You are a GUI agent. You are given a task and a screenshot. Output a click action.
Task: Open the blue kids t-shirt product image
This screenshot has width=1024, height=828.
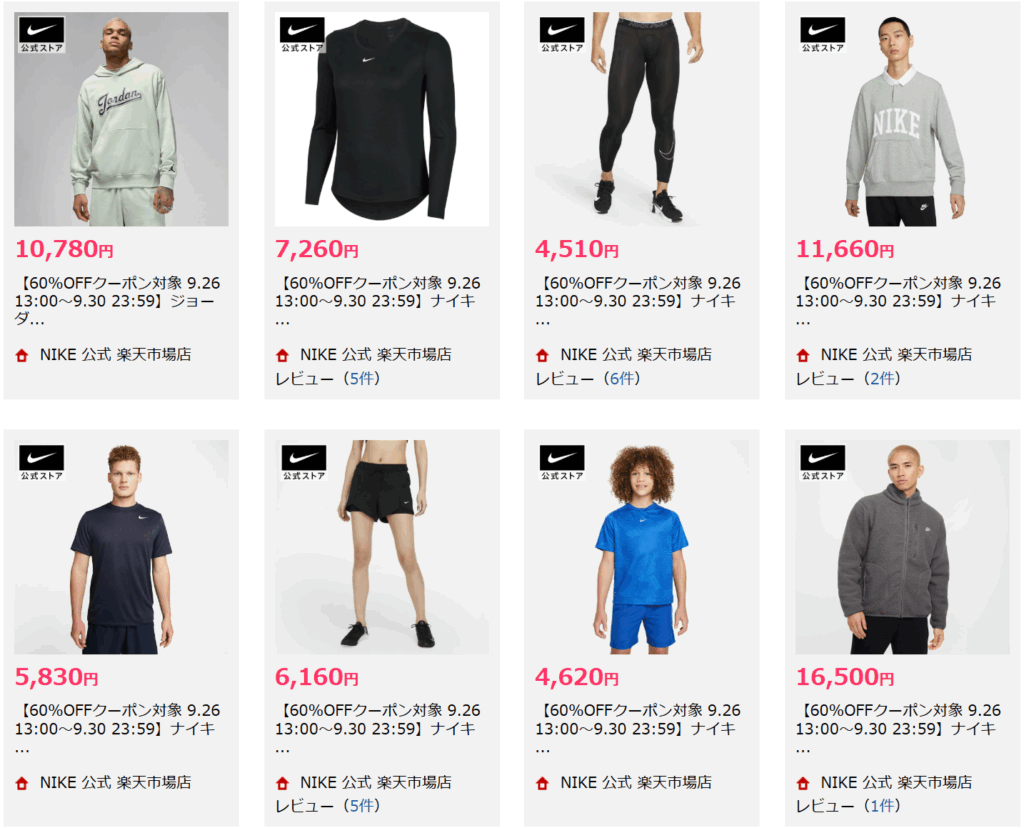click(x=641, y=547)
